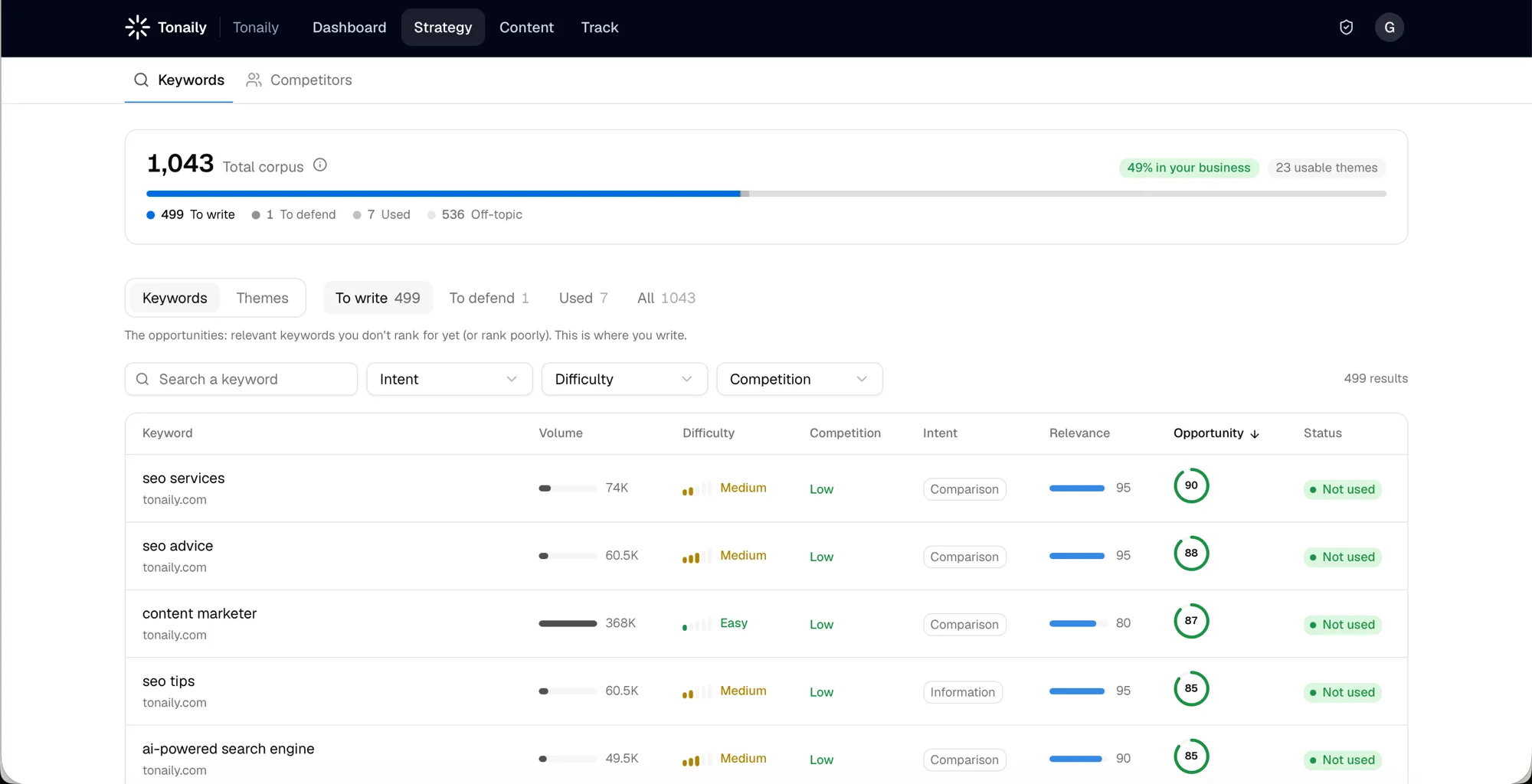Select the All 1043 filter tab
The image size is (1532, 784).
click(666, 298)
